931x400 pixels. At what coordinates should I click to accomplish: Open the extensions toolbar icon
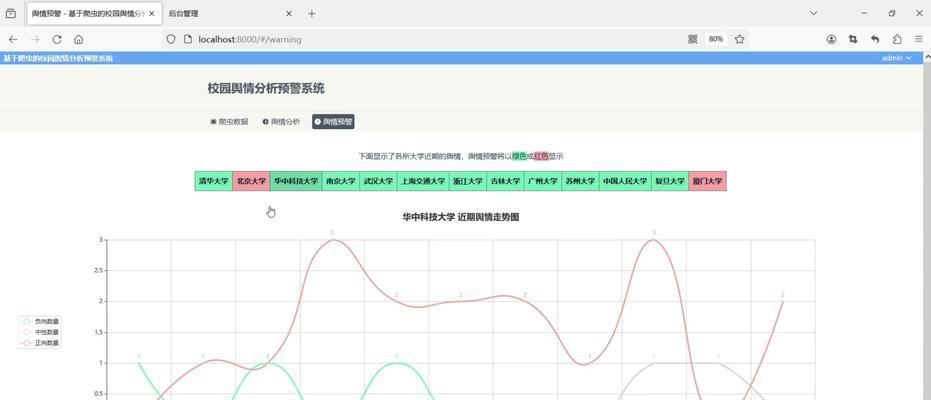[897, 39]
